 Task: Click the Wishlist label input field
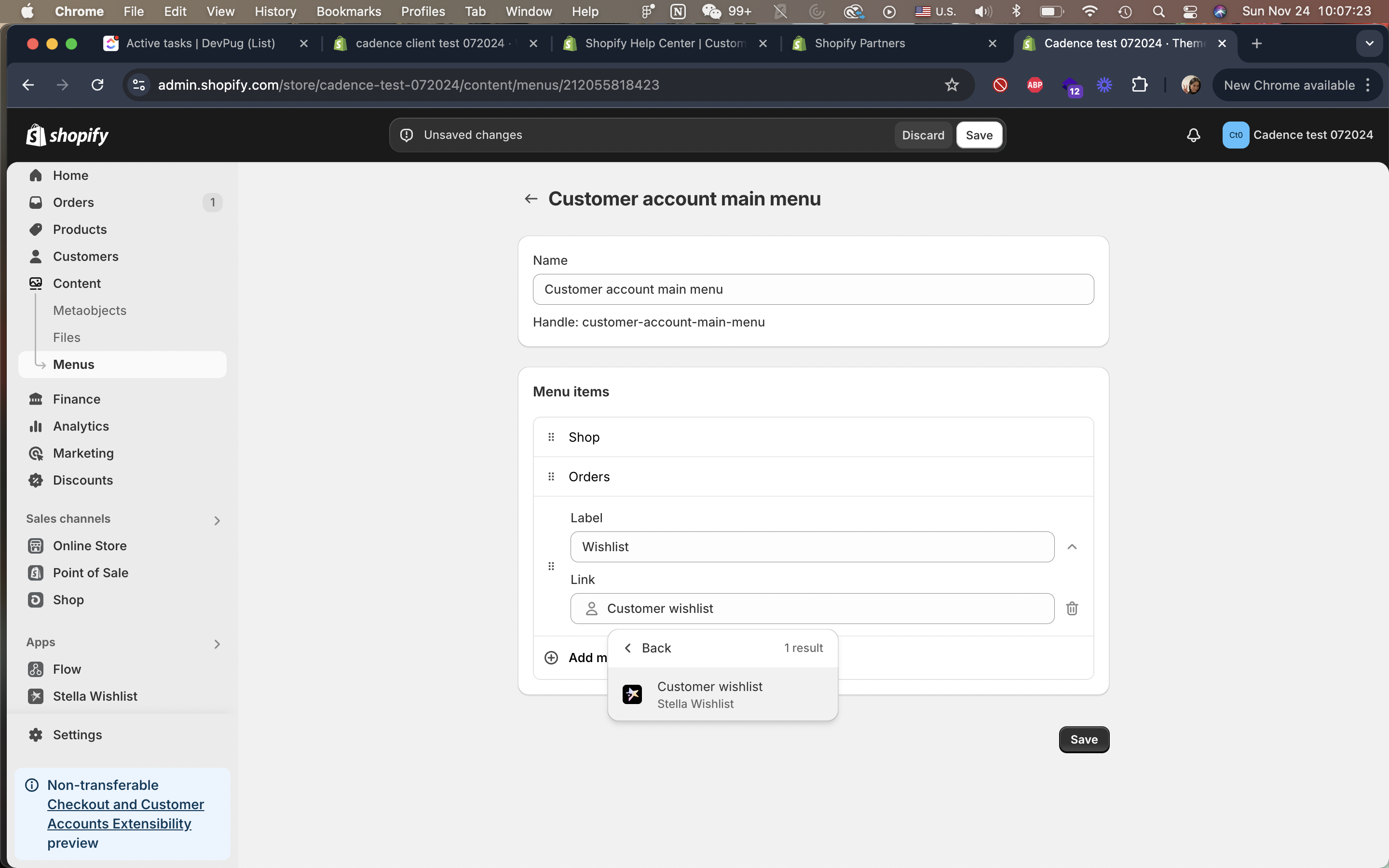[812, 546]
